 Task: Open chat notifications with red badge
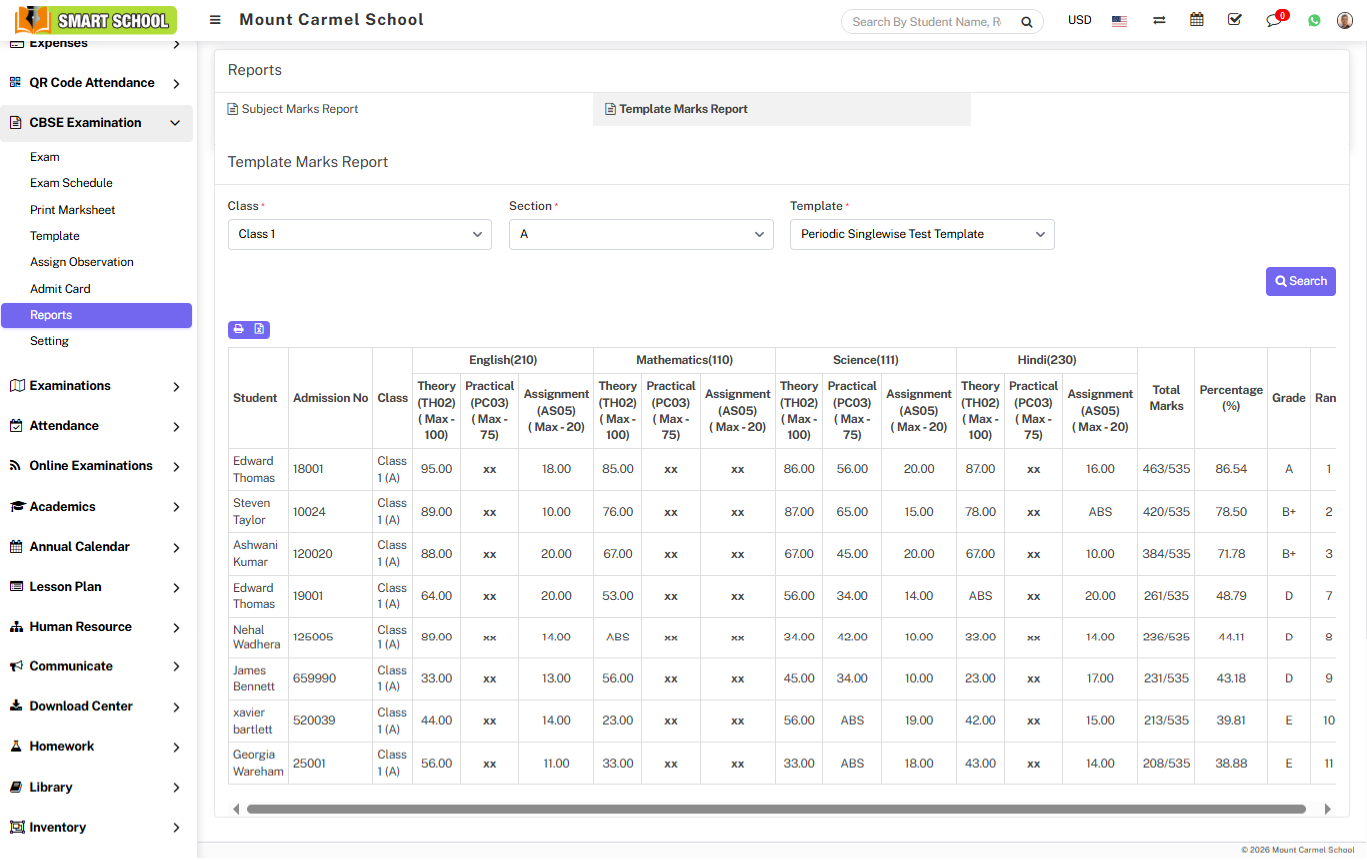pos(1273,20)
